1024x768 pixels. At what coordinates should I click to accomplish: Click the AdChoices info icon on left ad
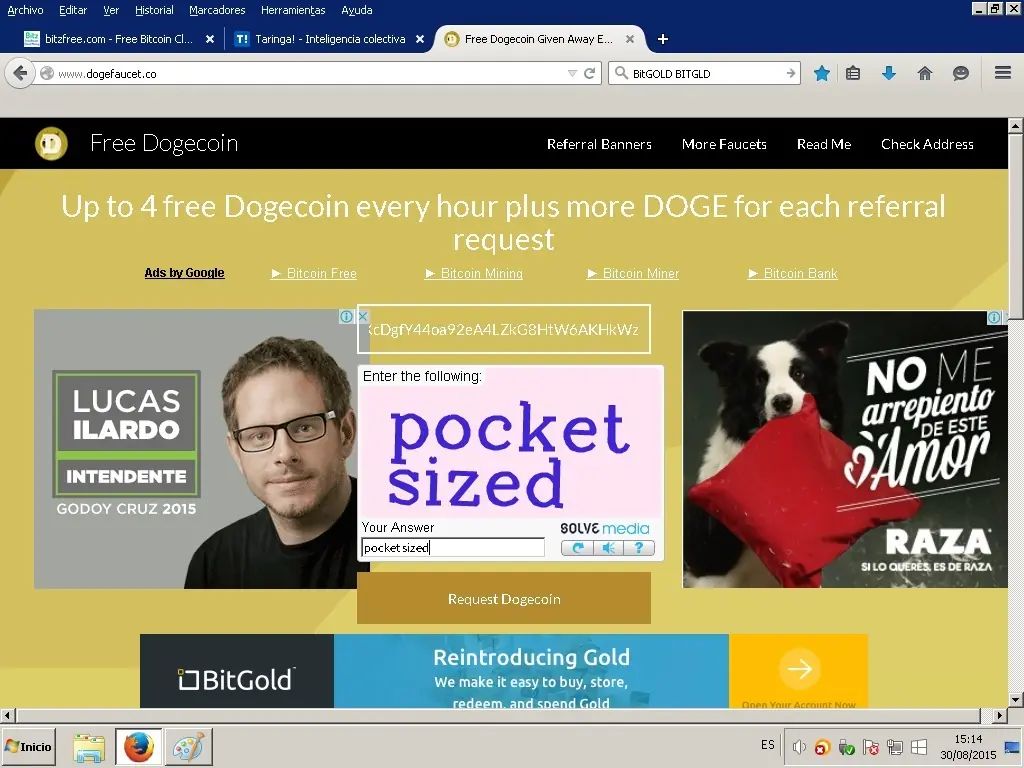(346, 317)
